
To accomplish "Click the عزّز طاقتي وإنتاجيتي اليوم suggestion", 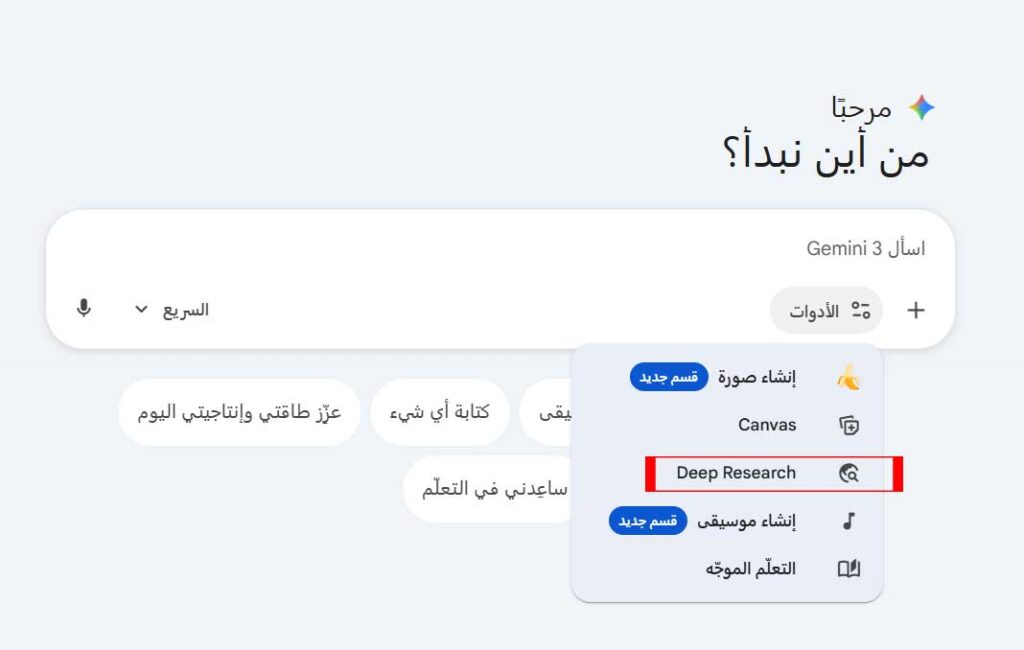I will pyautogui.click(x=239, y=412).
